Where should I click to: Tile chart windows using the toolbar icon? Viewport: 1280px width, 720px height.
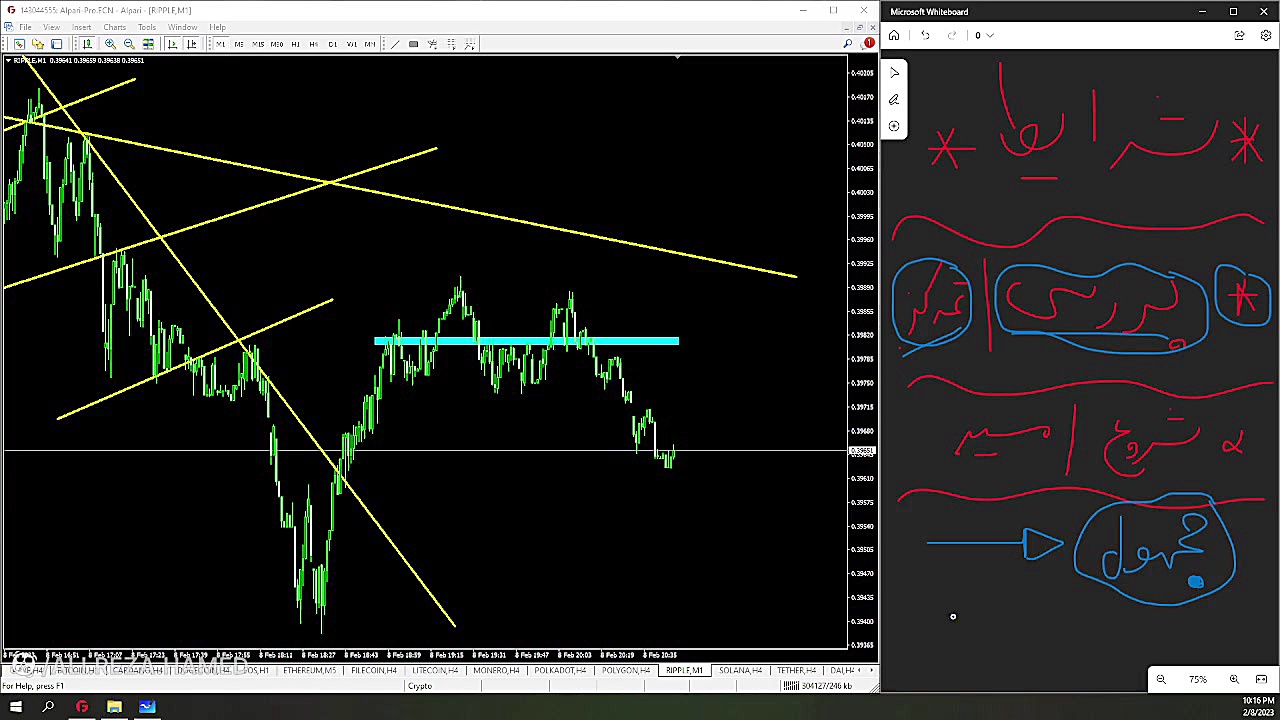(x=148, y=44)
